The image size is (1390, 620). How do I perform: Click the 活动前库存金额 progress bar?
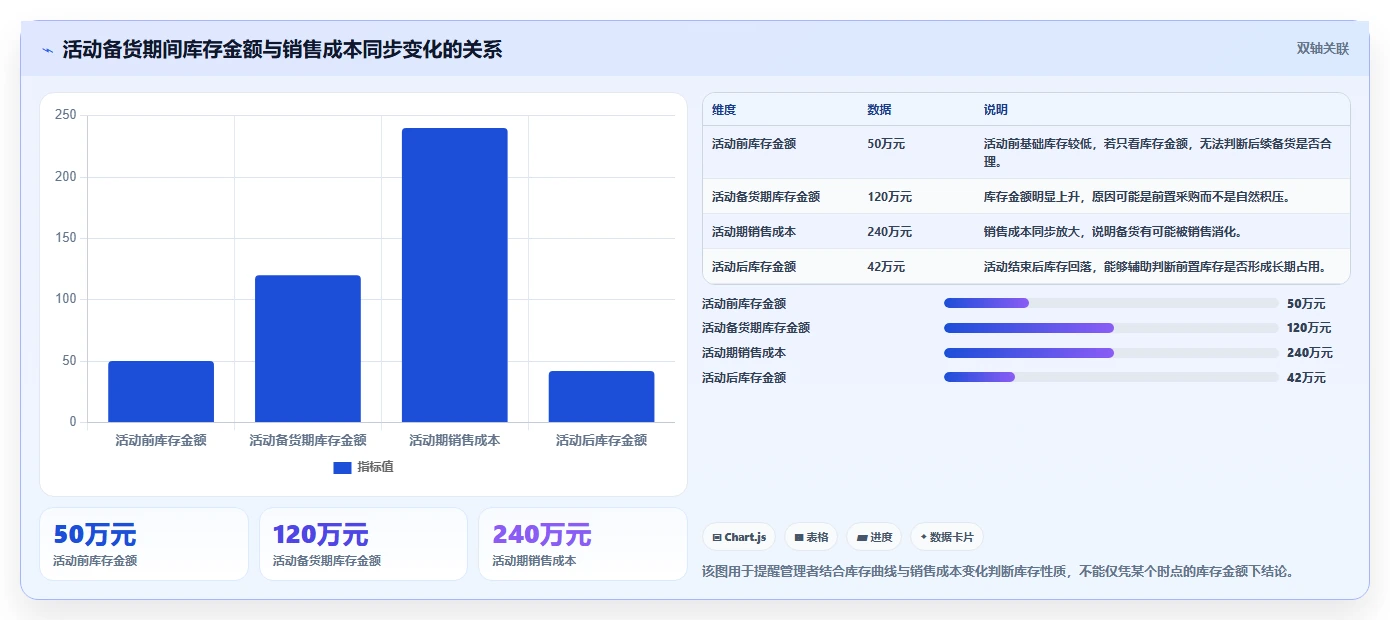1111,303
